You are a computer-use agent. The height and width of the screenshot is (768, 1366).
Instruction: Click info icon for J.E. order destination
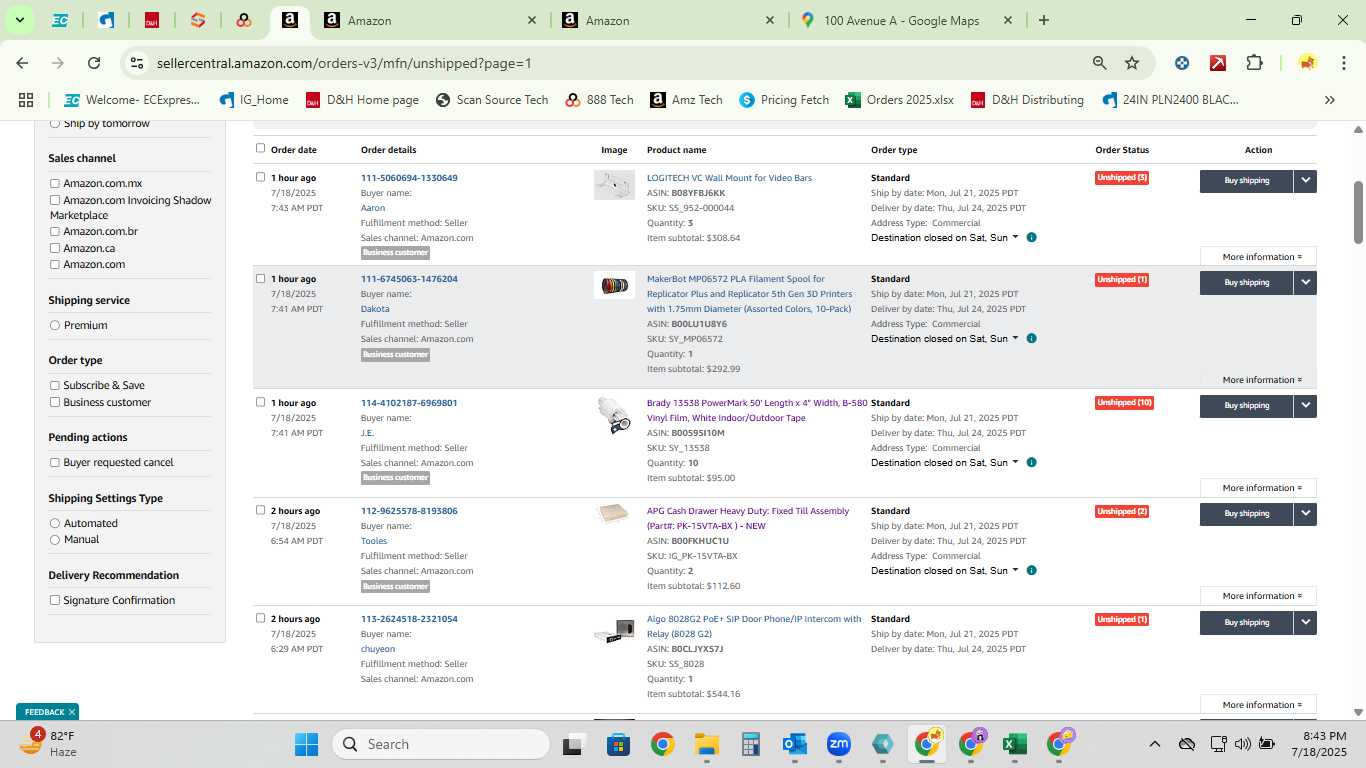(x=1031, y=462)
